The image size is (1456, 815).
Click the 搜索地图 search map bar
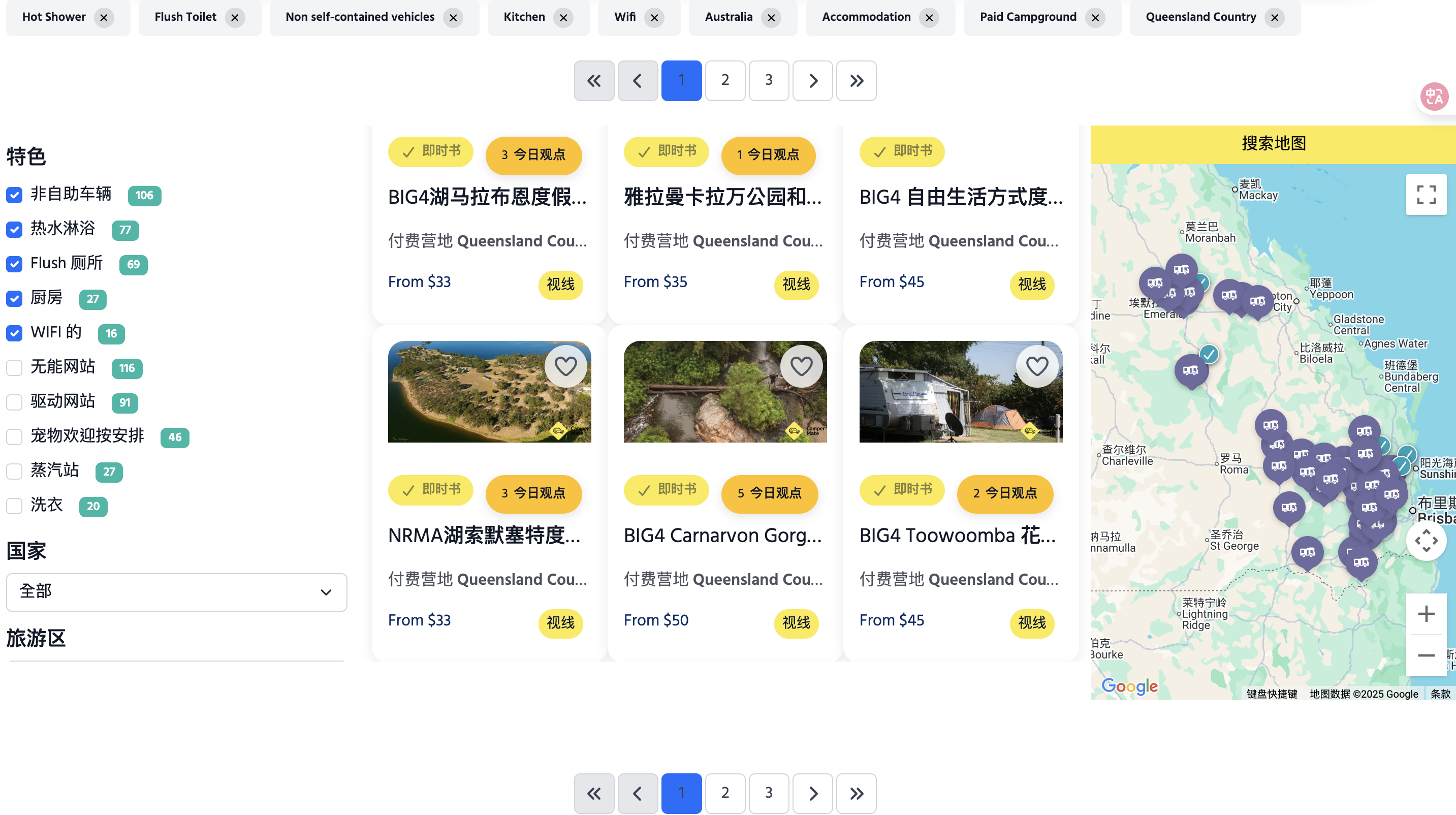click(1274, 144)
